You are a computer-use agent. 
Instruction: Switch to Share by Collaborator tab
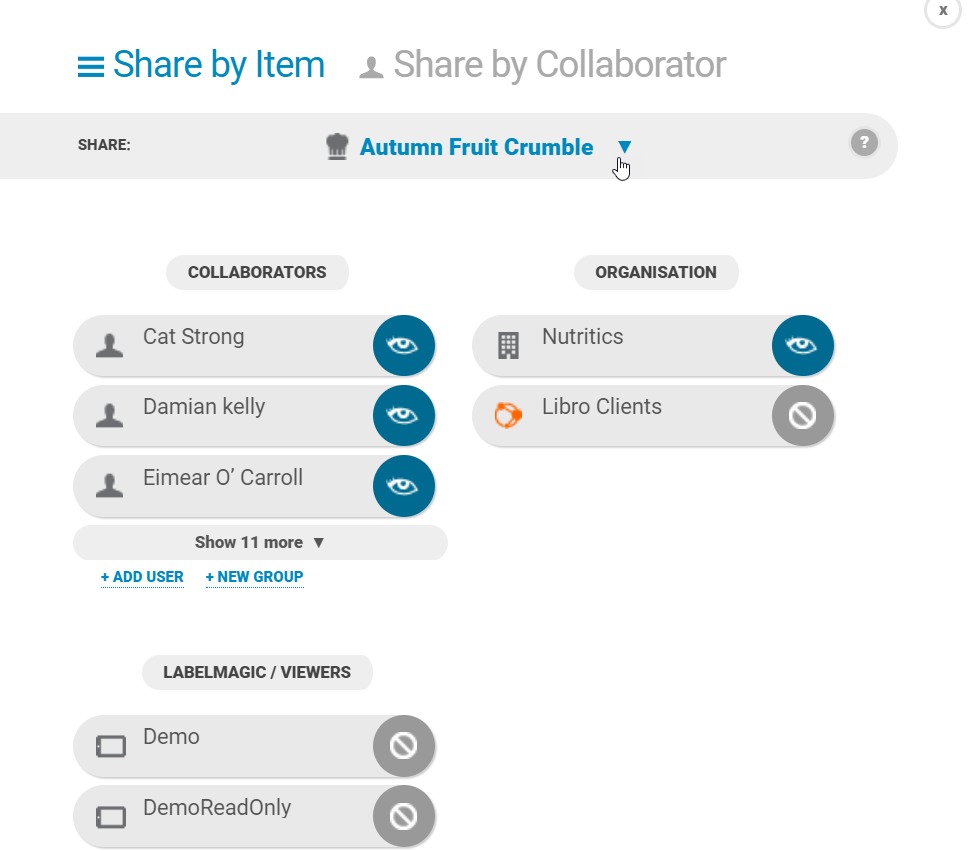click(x=543, y=65)
